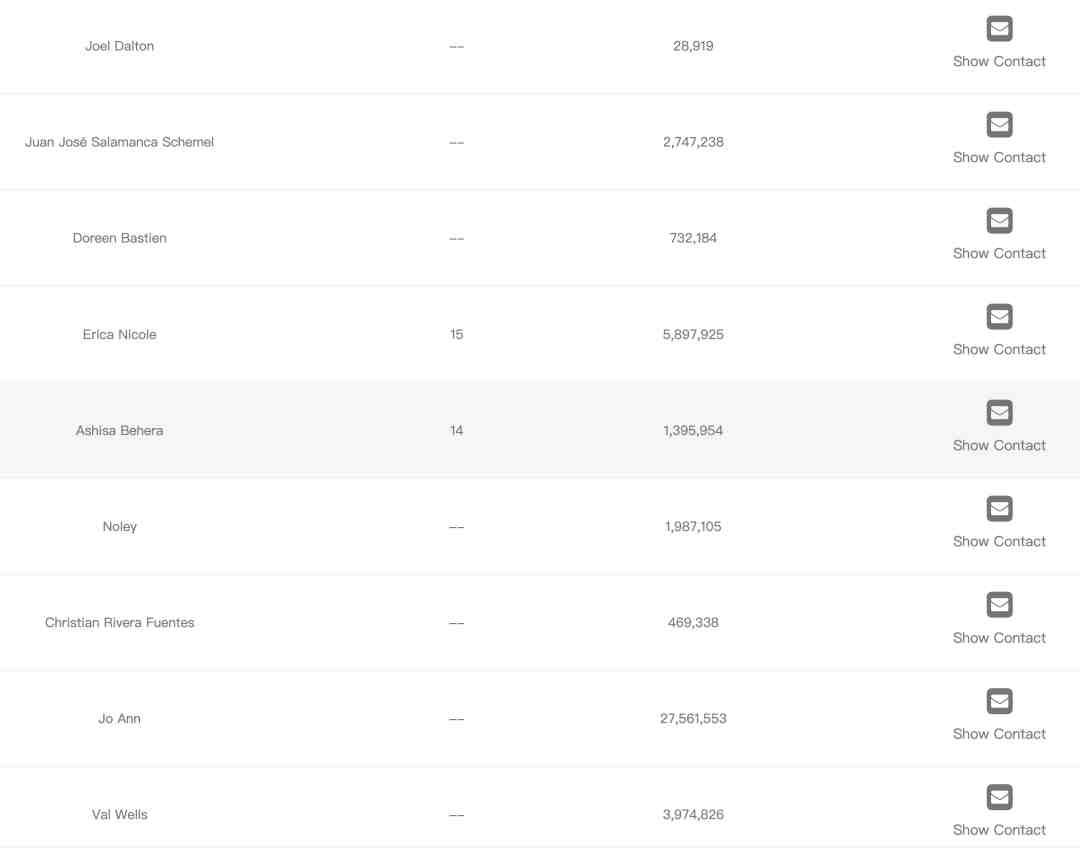Screen dimensions: 1080x853
Task: Select the name Doreen Bastien
Action: click(120, 238)
